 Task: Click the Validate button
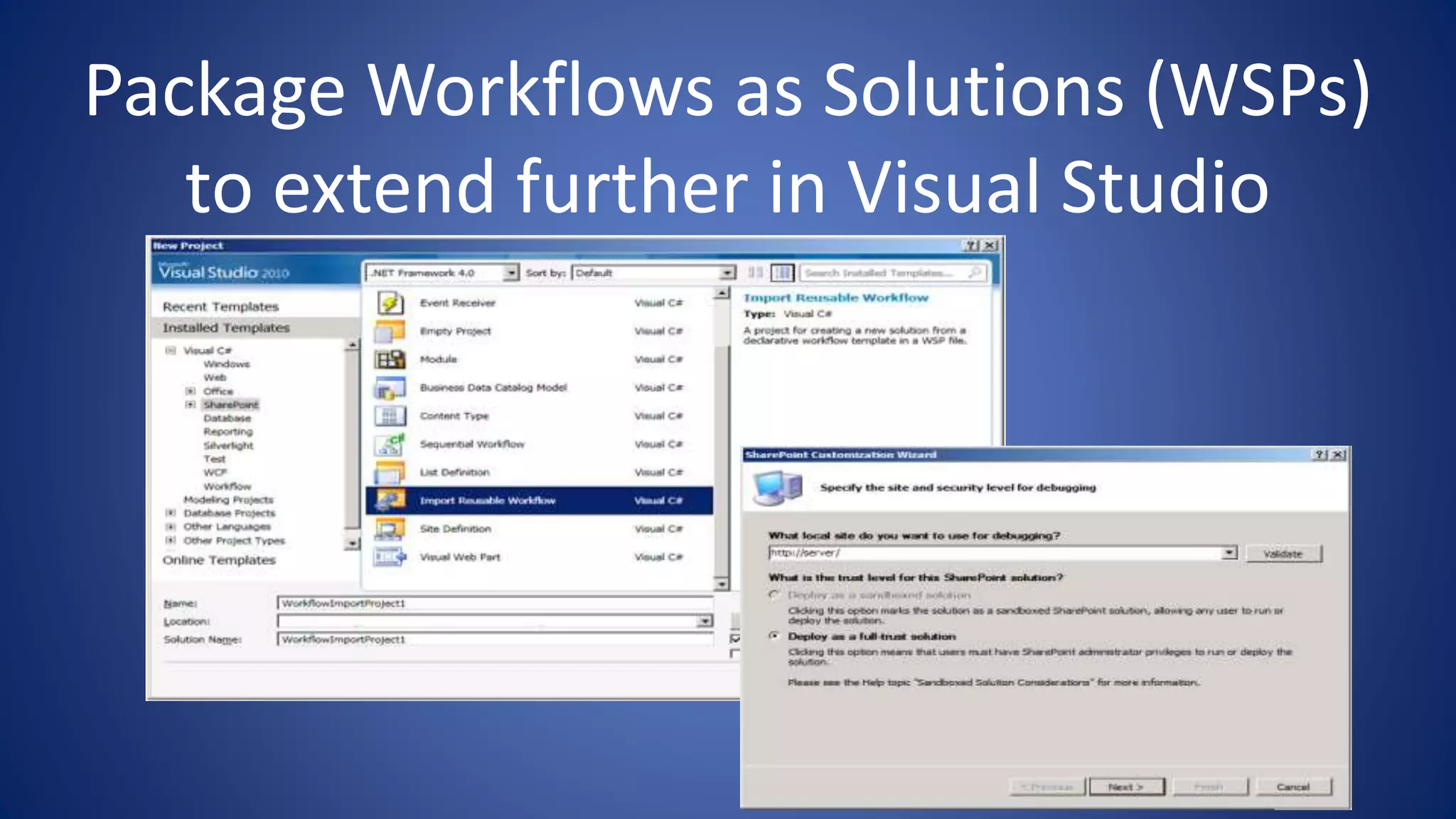[x=1283, y=554]
